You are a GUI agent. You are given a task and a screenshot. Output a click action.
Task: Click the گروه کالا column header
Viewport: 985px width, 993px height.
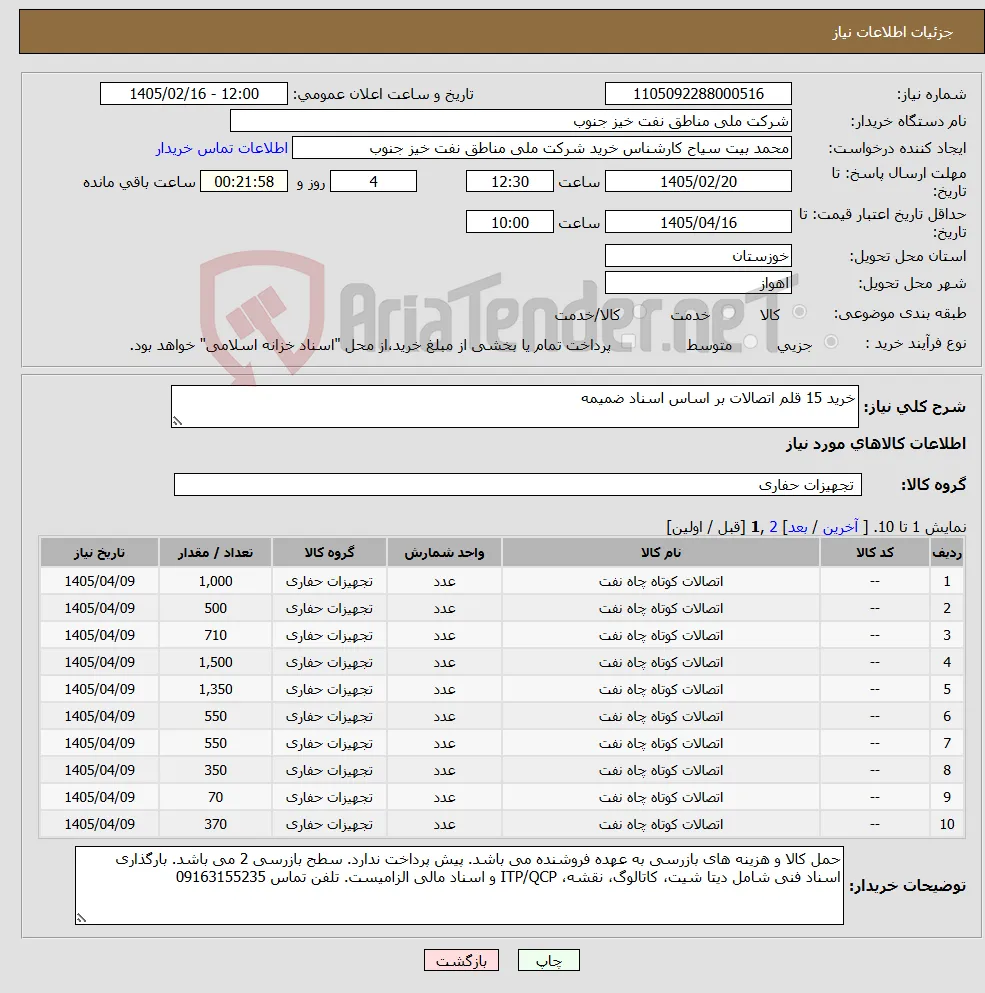point(329,553)
